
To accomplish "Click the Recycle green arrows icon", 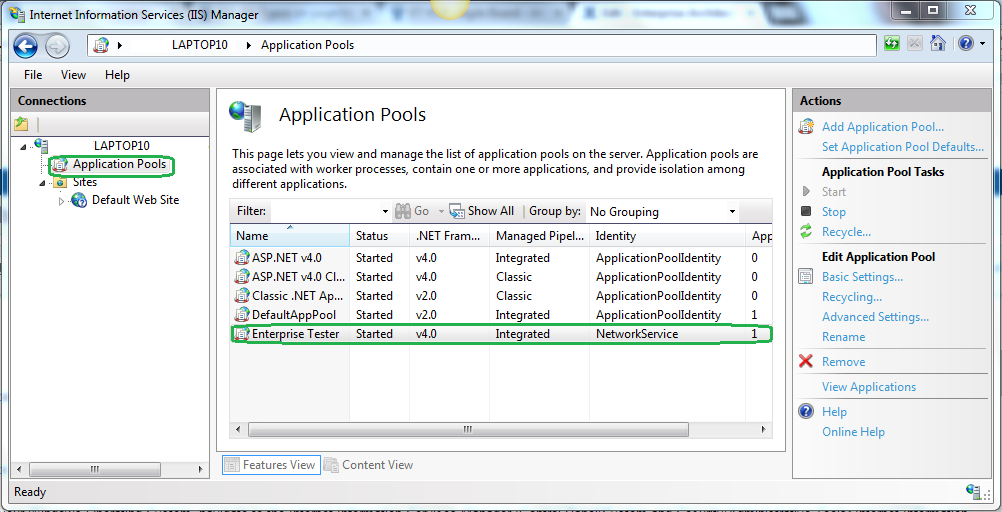I will point(806,232).
